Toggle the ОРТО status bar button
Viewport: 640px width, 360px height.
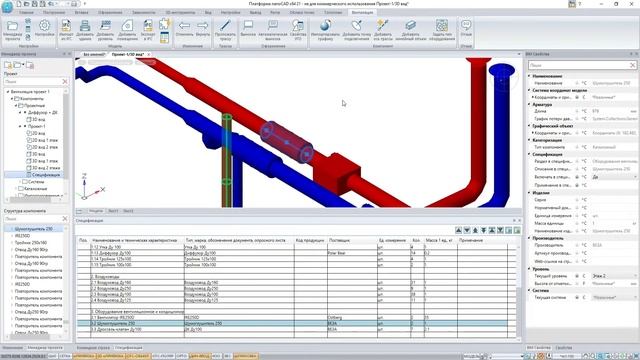(x=182, y=356)
